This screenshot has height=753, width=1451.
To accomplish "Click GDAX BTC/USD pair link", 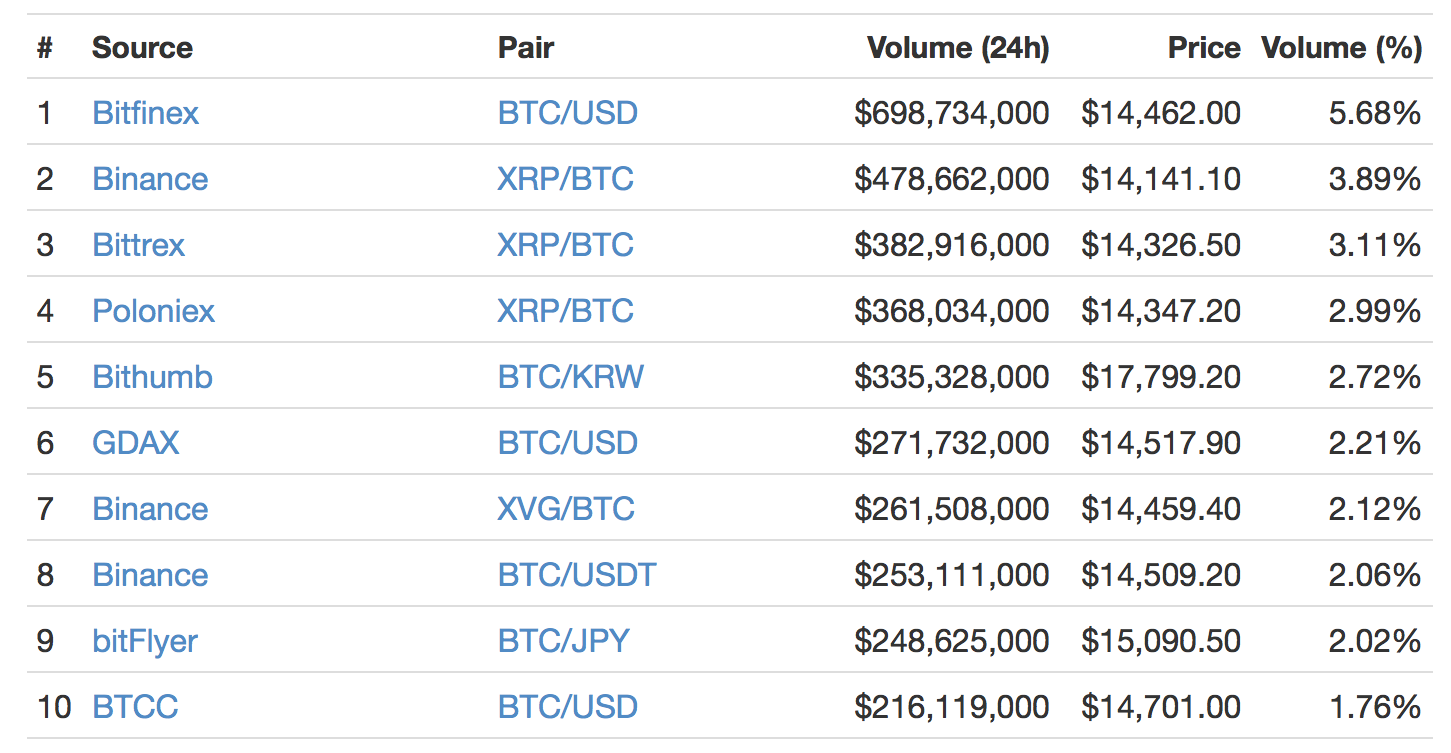I will click(567, 443).
